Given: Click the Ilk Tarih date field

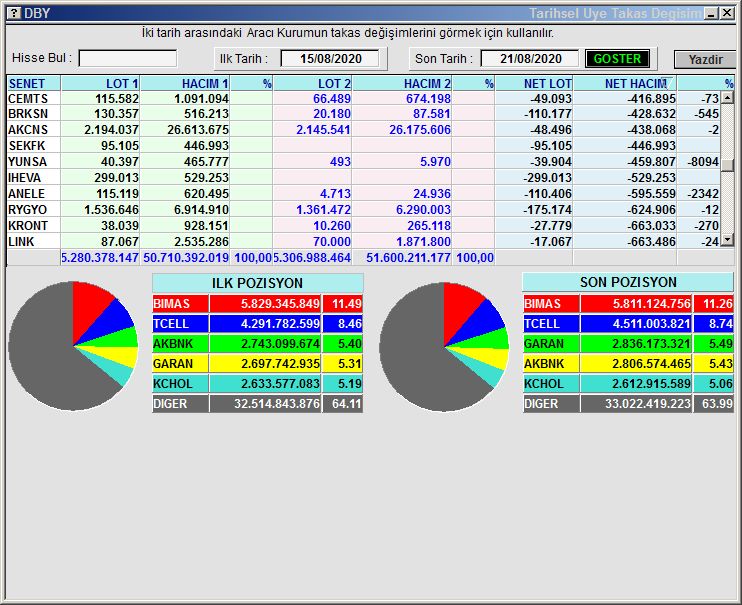Looking at the screenshot, I should pos(330,59).
